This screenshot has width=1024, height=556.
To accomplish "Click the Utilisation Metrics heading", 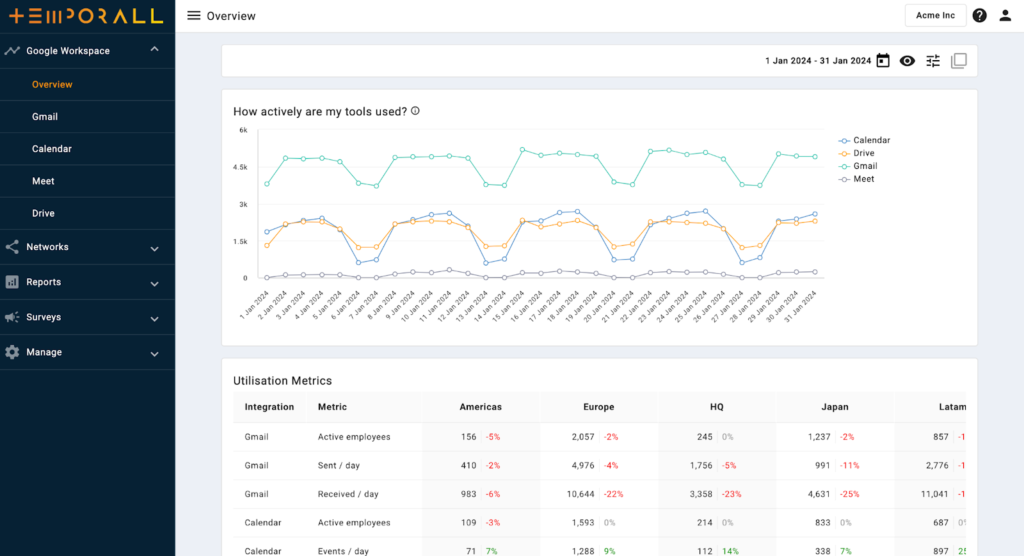I will 283,381.
